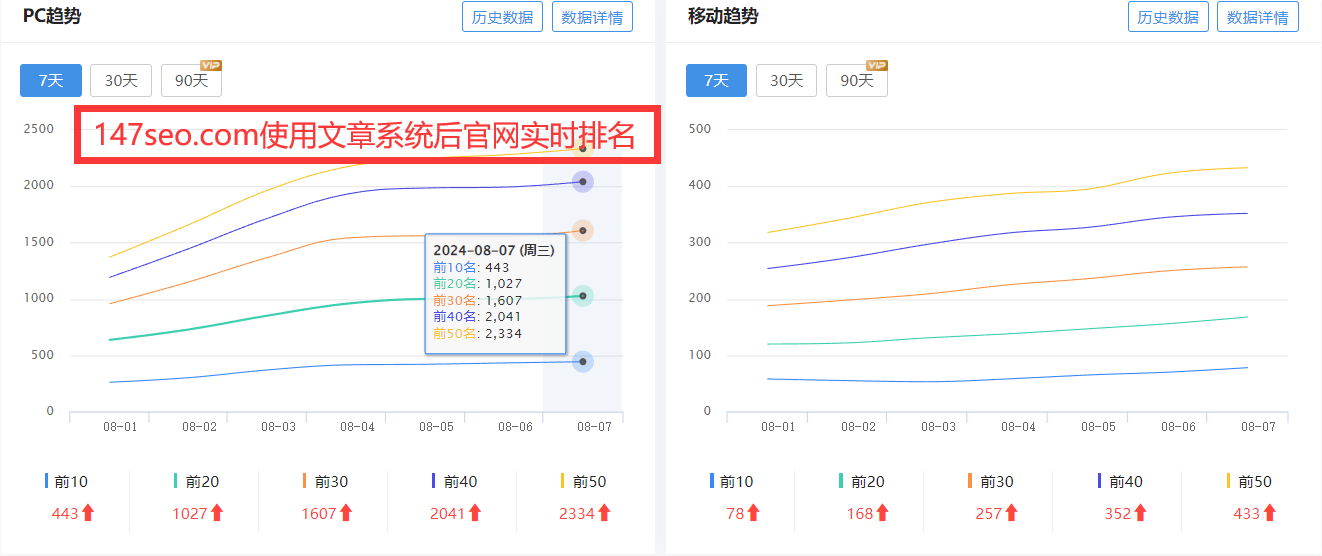
Task: Click red up arrow beside 257
Action: tap(1011, 513)
